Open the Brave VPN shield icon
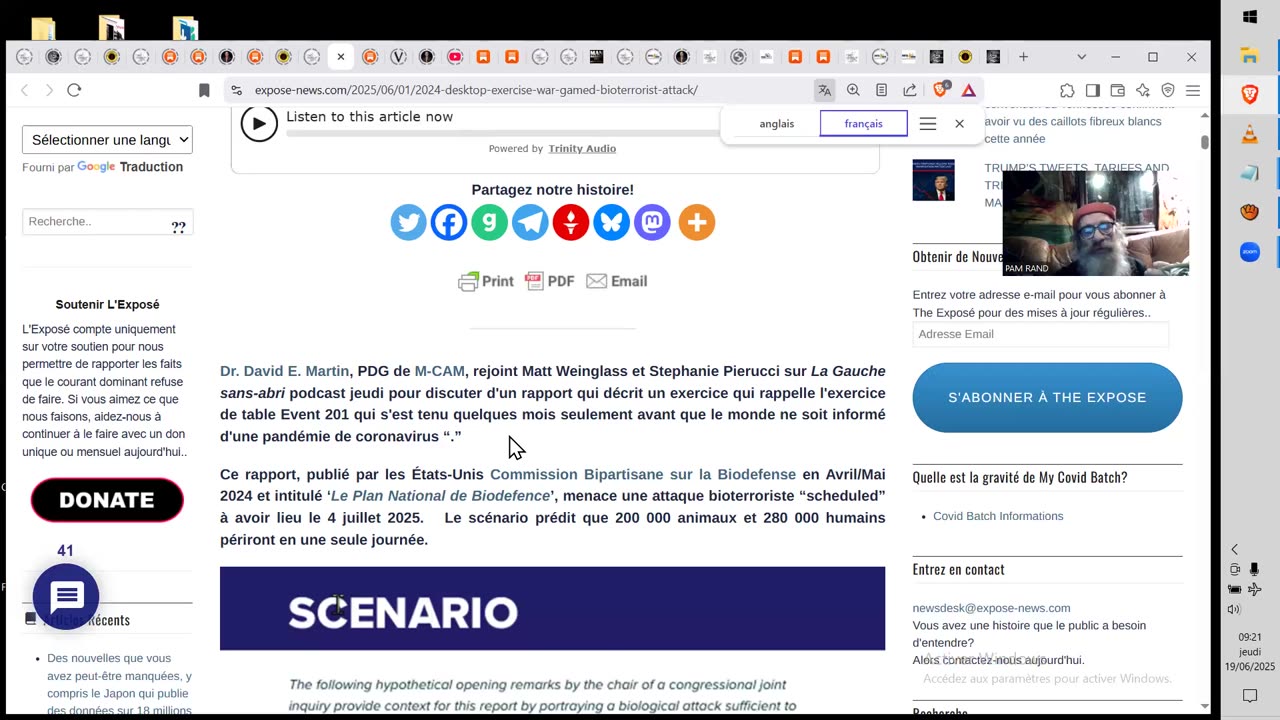 tap(1167, 90)
